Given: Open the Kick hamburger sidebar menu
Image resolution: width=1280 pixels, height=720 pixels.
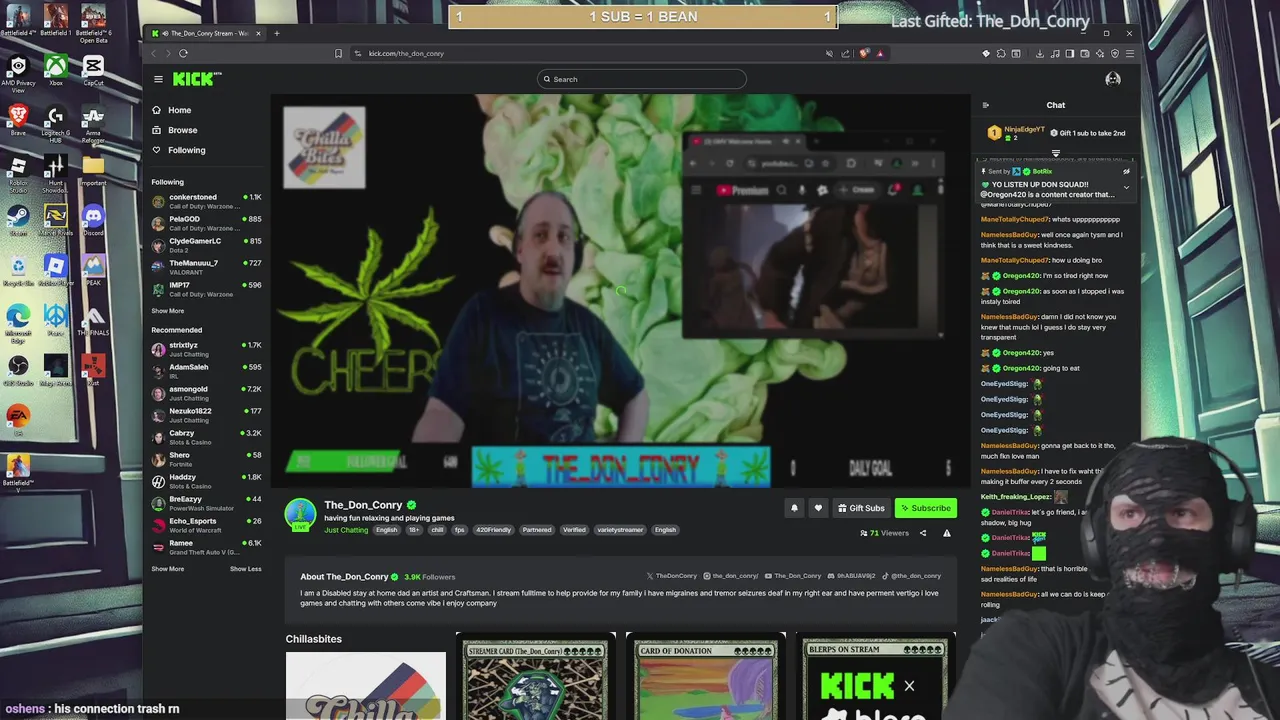Looking at the screenshot, I should pyautogui.click(x=158, y=79).
